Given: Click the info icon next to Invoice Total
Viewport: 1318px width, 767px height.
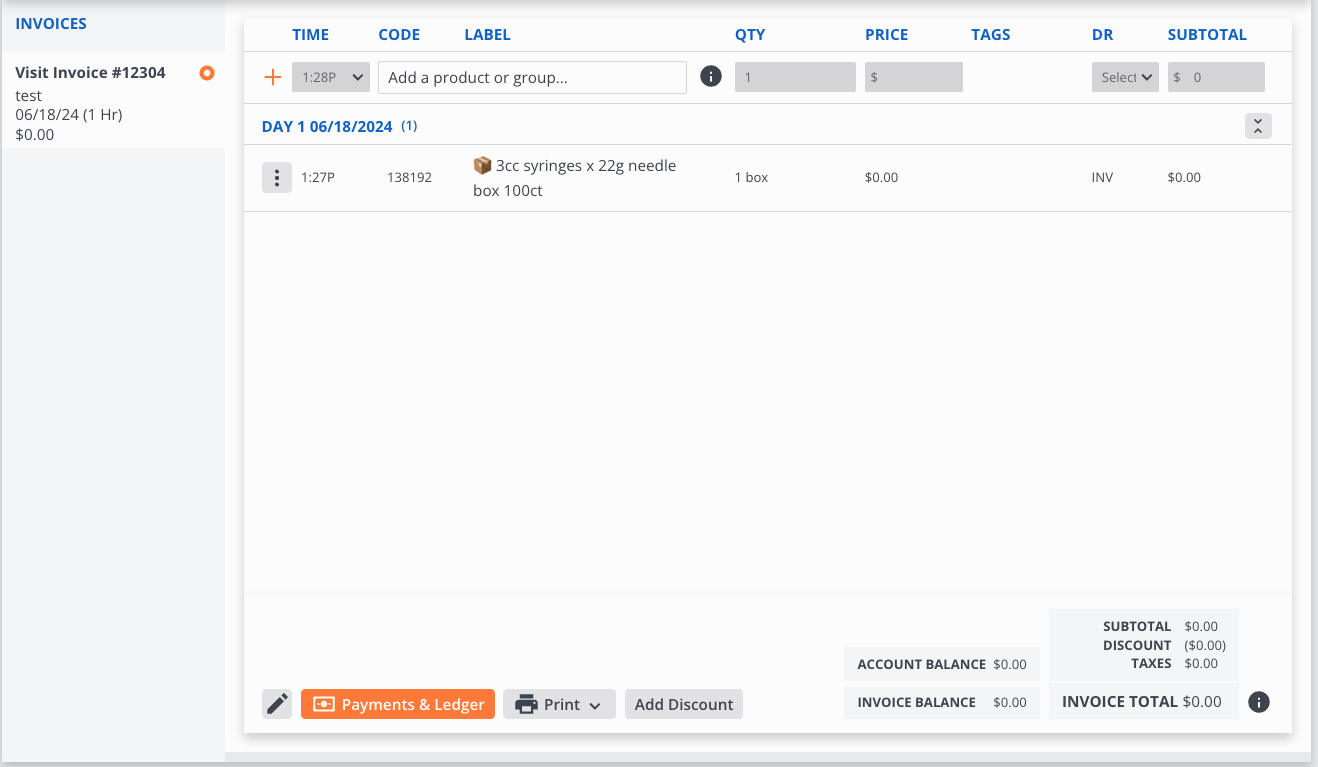Looking at the screenshot, I should click(x=1259, y=702).
